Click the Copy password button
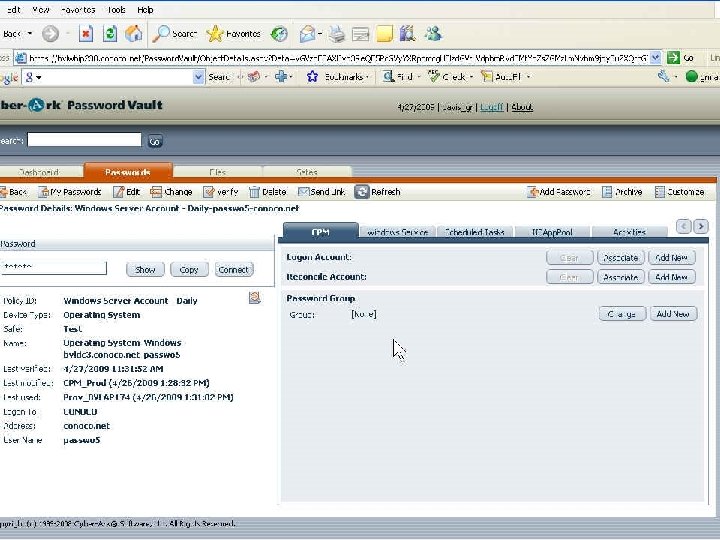The width and height of the screenshot is (720, 540). pyautogui.click(x=189, y=270)
